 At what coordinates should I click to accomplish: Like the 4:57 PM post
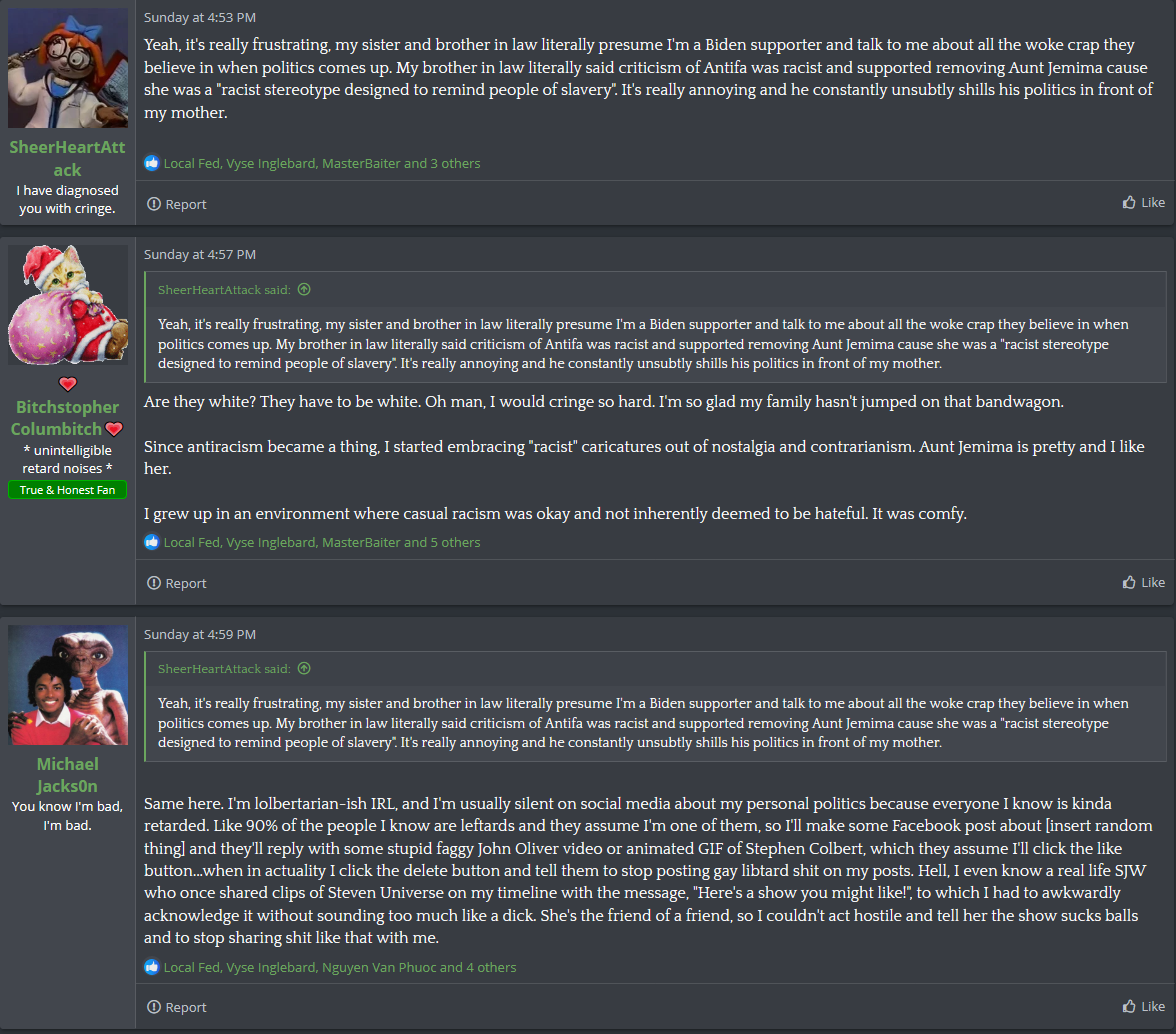click(1143, 582)
